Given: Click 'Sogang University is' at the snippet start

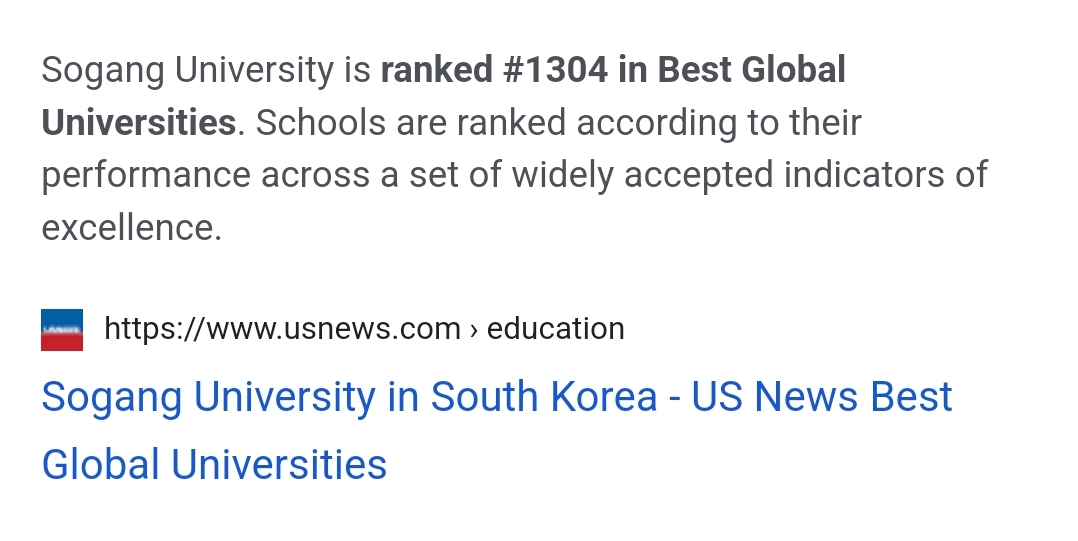Looking at the screenshot, I should coord(206,70).
